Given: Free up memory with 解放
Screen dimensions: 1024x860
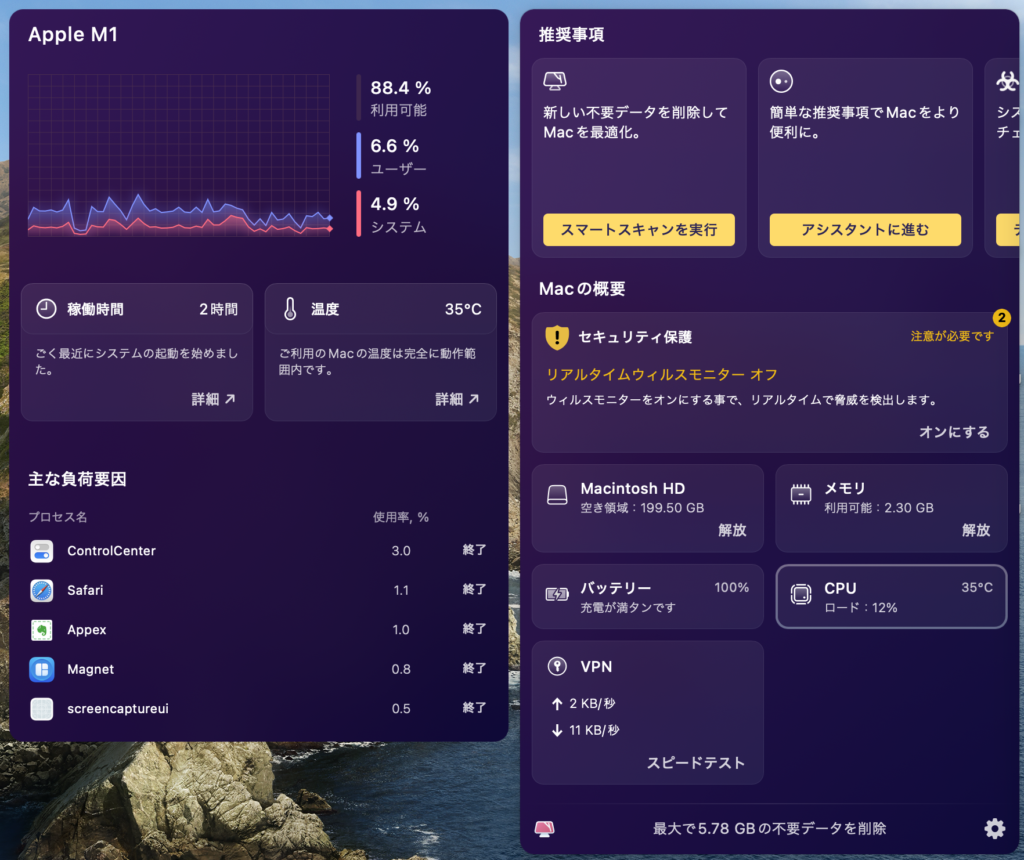Looking at the screenshot, I should point(976,530).
